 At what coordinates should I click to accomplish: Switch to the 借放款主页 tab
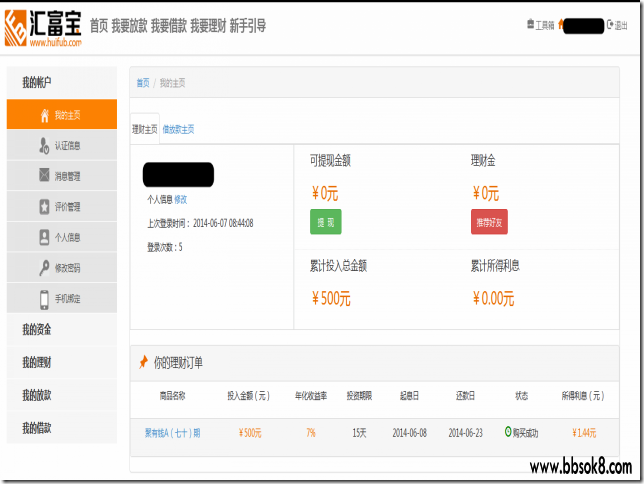pos(178,129)
